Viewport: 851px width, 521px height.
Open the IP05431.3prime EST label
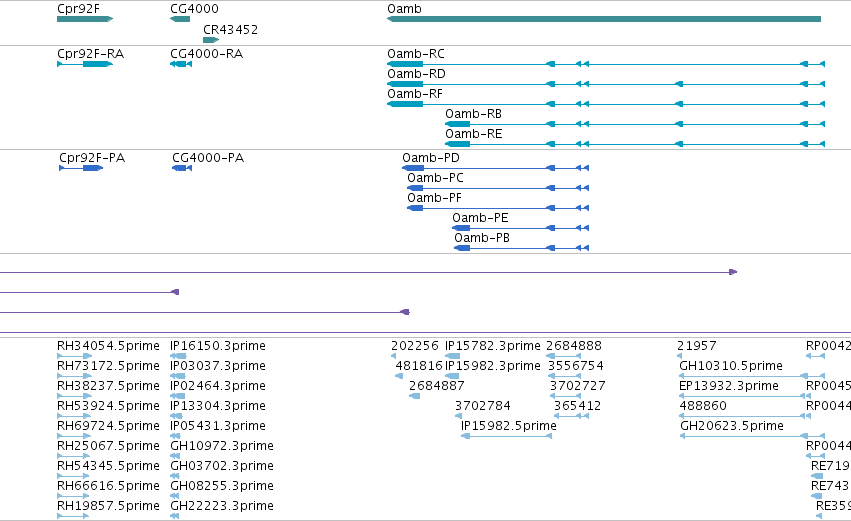point(218,426)
